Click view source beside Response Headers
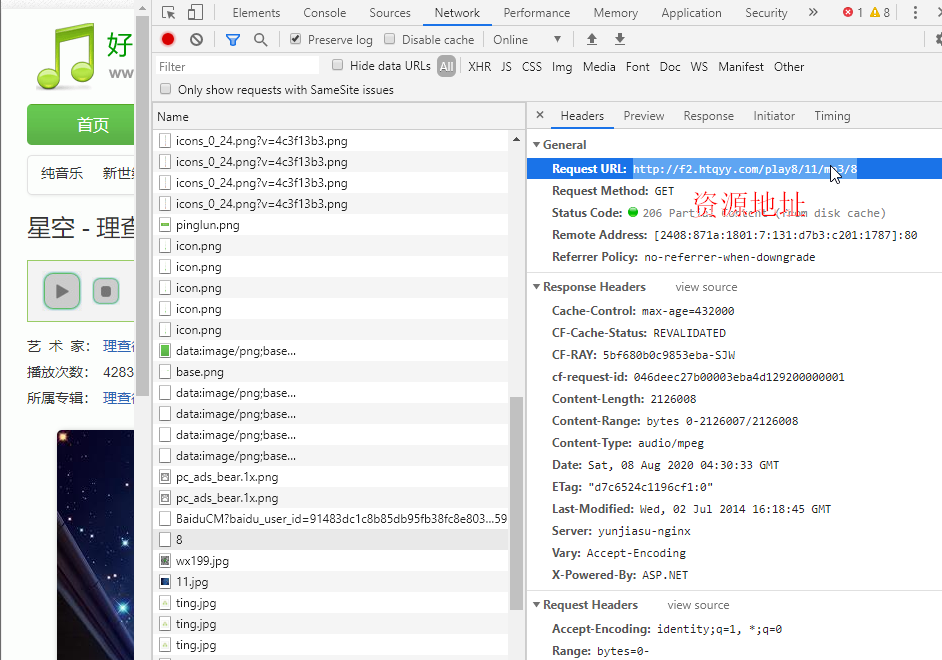 click(x=706, y=287)
